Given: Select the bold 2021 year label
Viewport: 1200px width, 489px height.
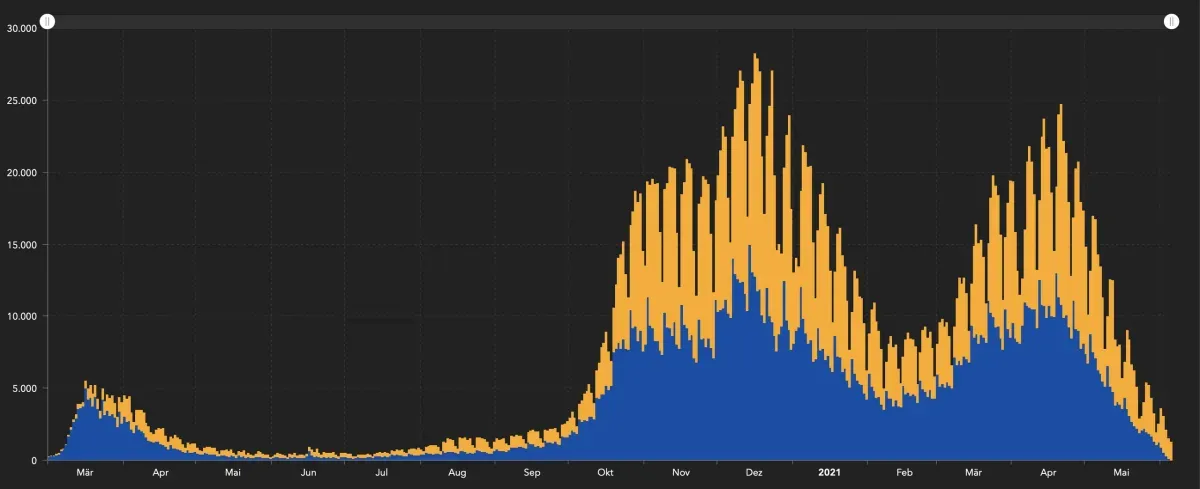Looking at the screenshot, I should (x=830, y=473).
